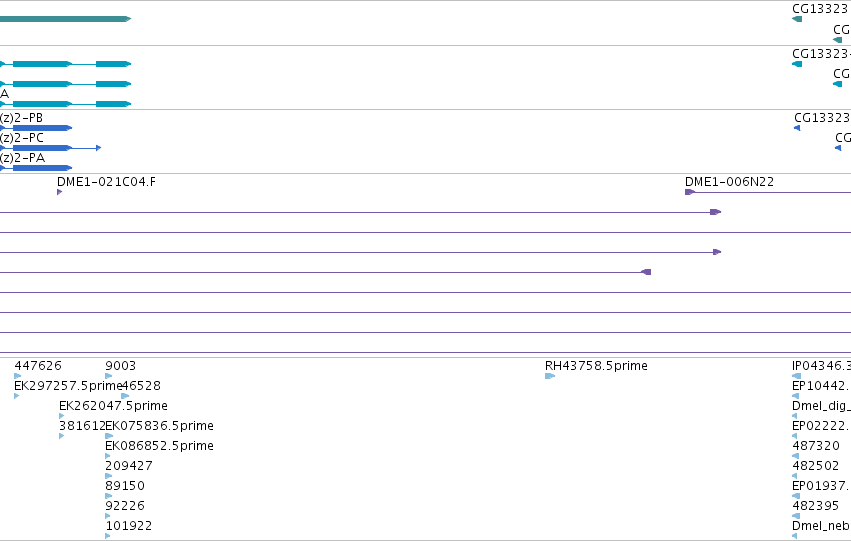This screenshot has width=851, height=541.
Task: Select the blue exon bar below (z)2-PA
Action: (42, 168)
